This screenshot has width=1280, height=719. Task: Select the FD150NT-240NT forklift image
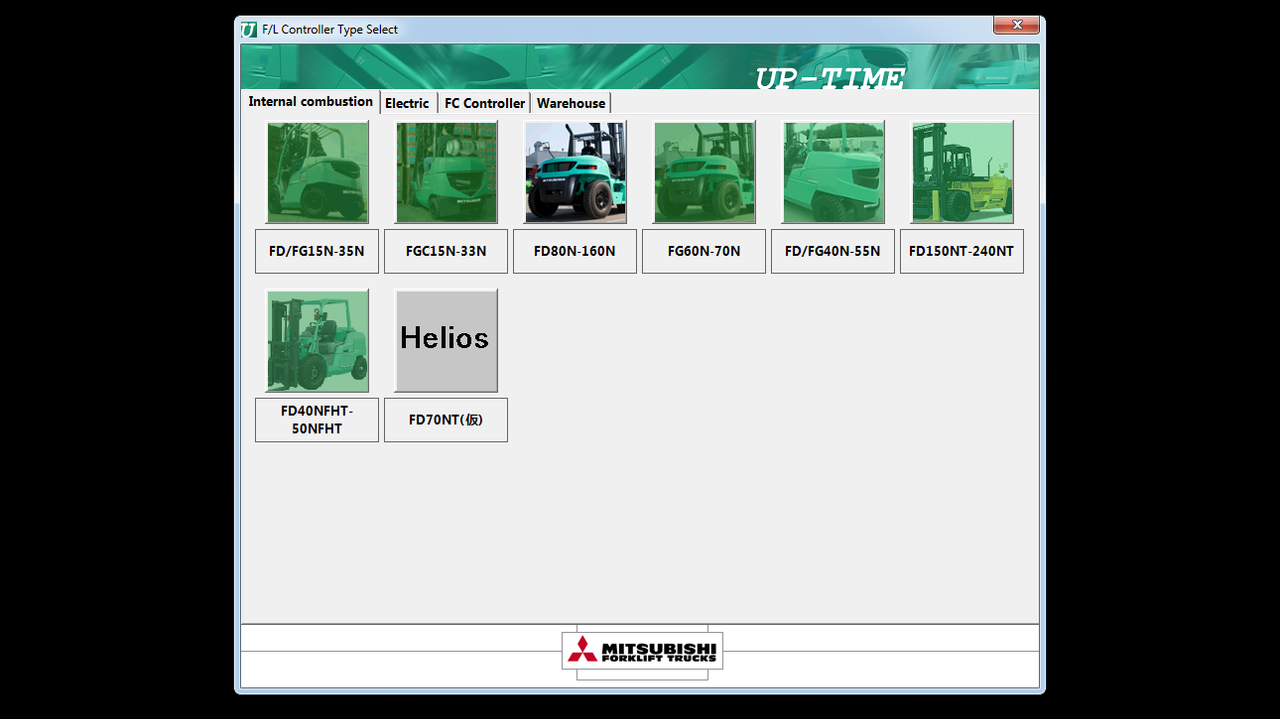[962, 172]
